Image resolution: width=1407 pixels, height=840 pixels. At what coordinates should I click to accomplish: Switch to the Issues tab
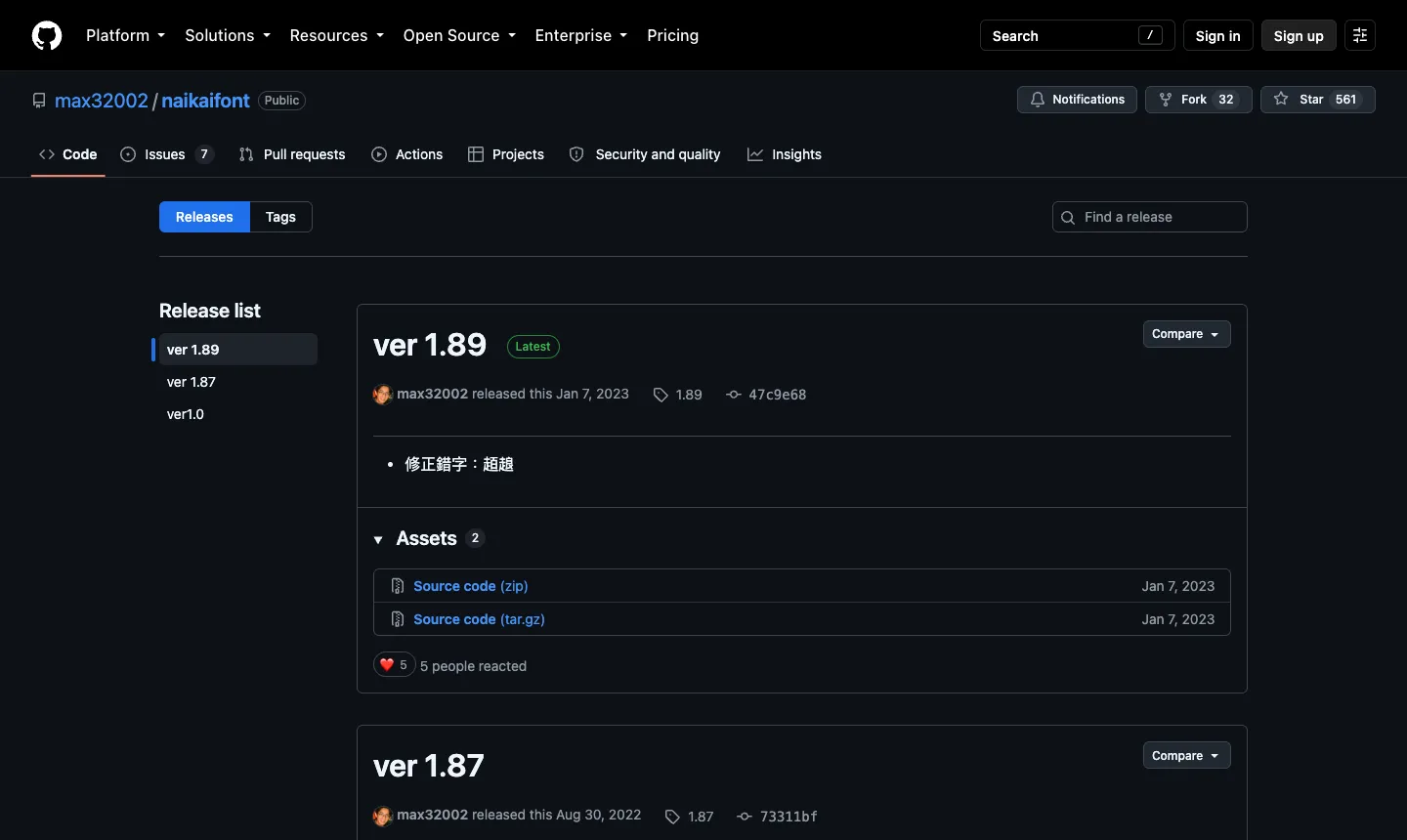point(167,154)
